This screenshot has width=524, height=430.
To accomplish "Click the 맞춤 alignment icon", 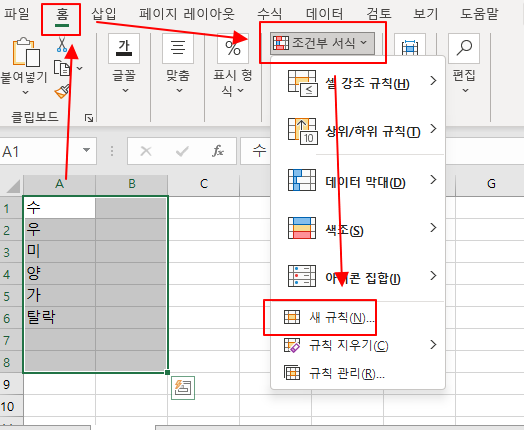I will click(178, 48).
